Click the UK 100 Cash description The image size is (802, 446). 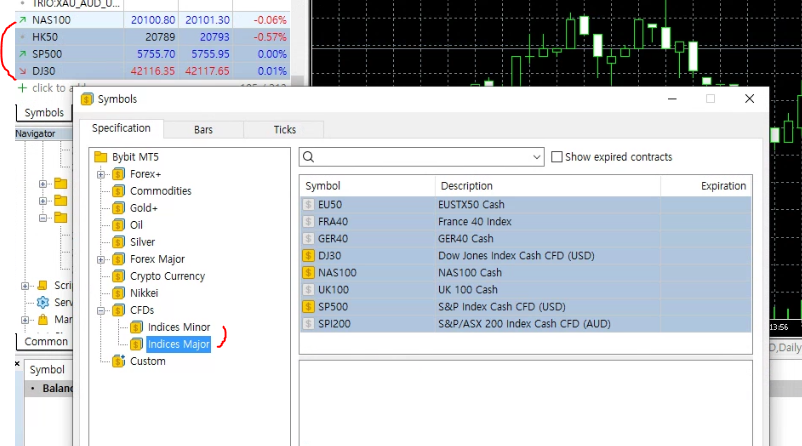pos(467,289)
